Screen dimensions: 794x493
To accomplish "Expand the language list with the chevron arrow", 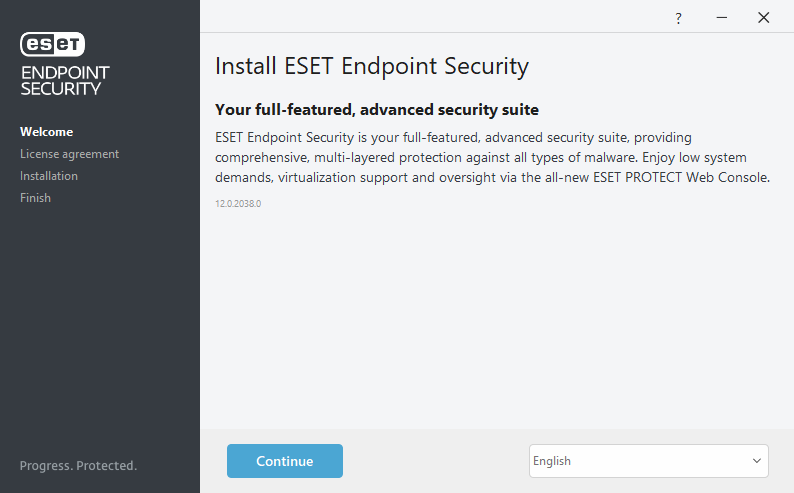I will (x=756, y=461).
